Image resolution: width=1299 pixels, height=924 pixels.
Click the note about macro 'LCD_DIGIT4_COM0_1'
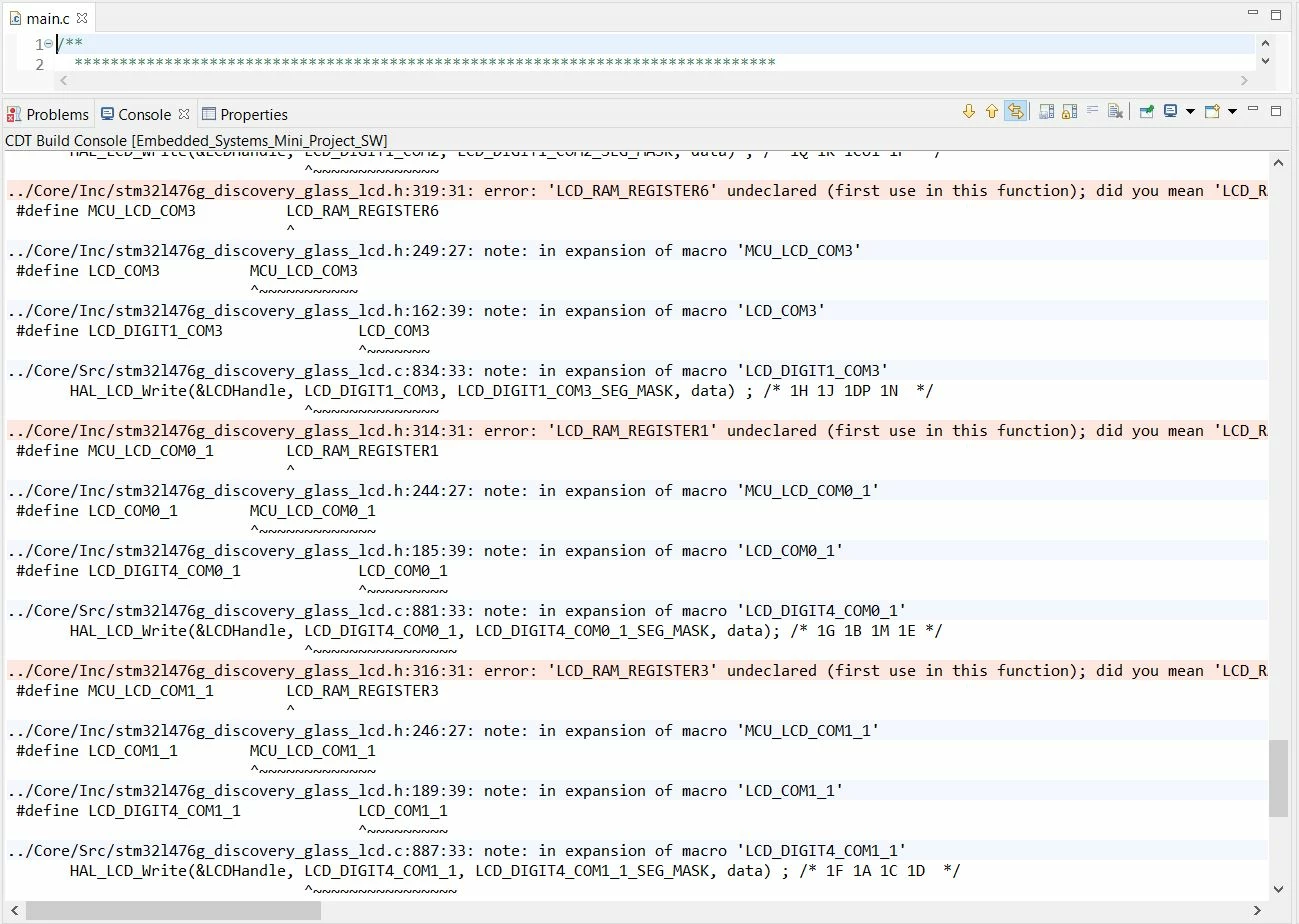(x=637, y=610)
